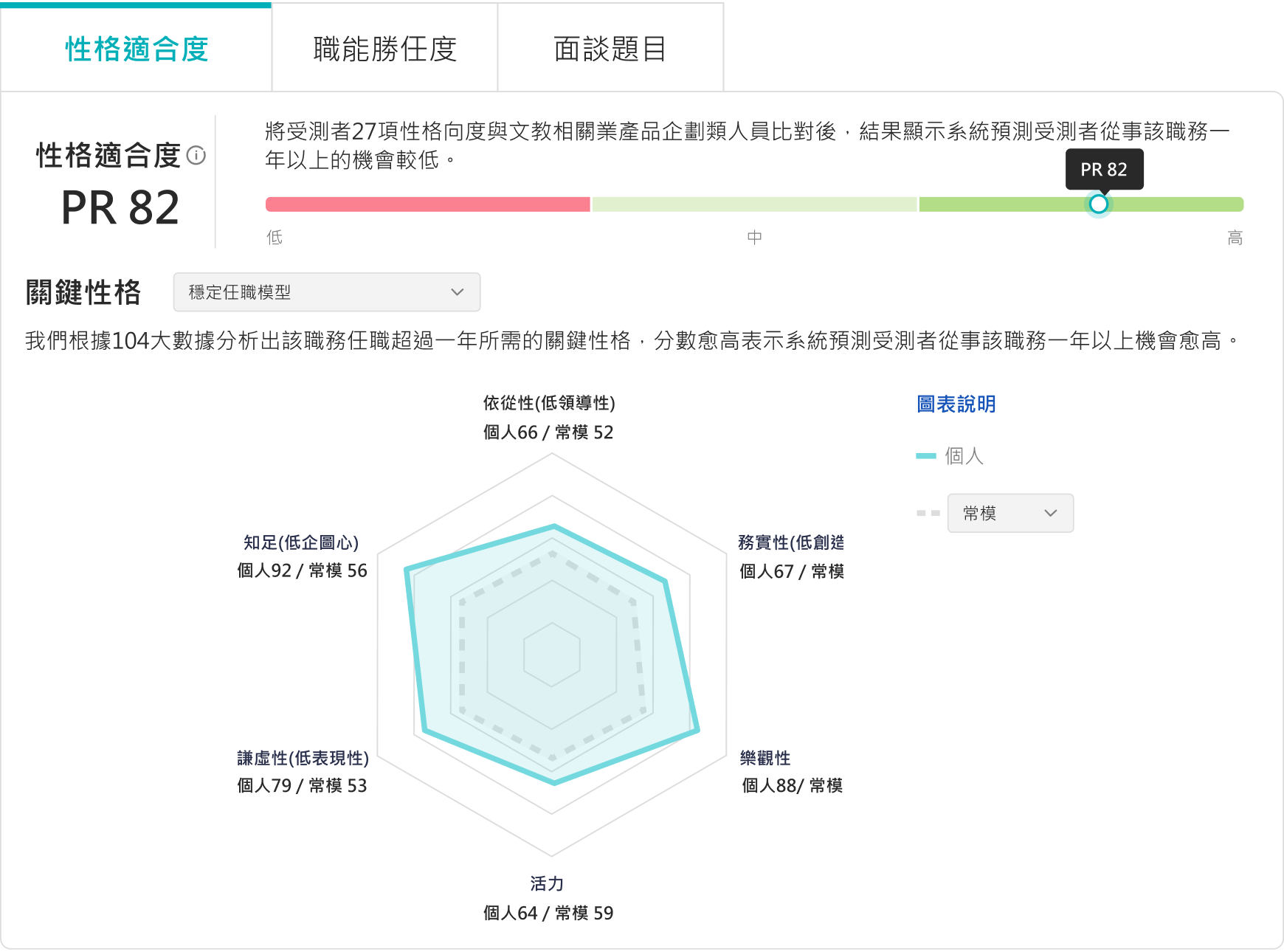Expand the 常模 dropdown in the legend

1010,512
